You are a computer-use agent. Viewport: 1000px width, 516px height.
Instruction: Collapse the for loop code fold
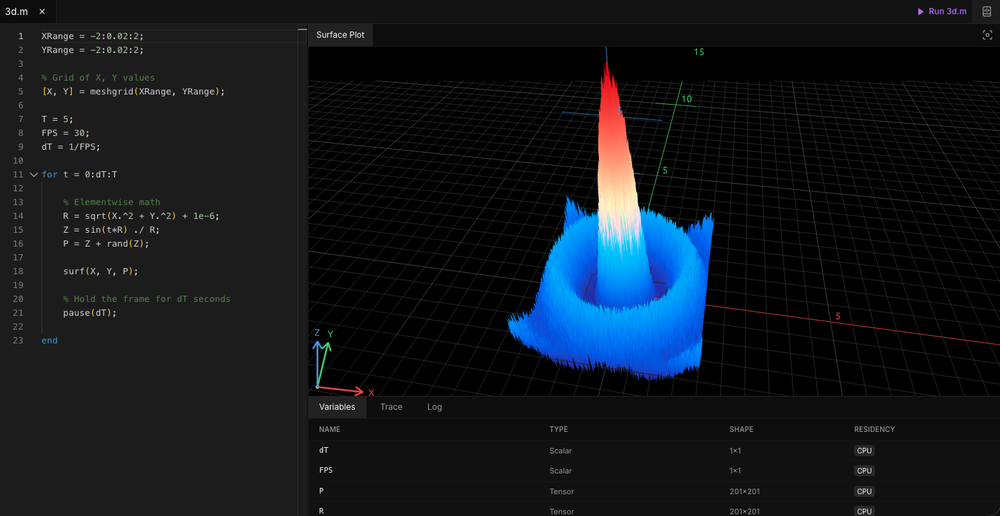33,174
